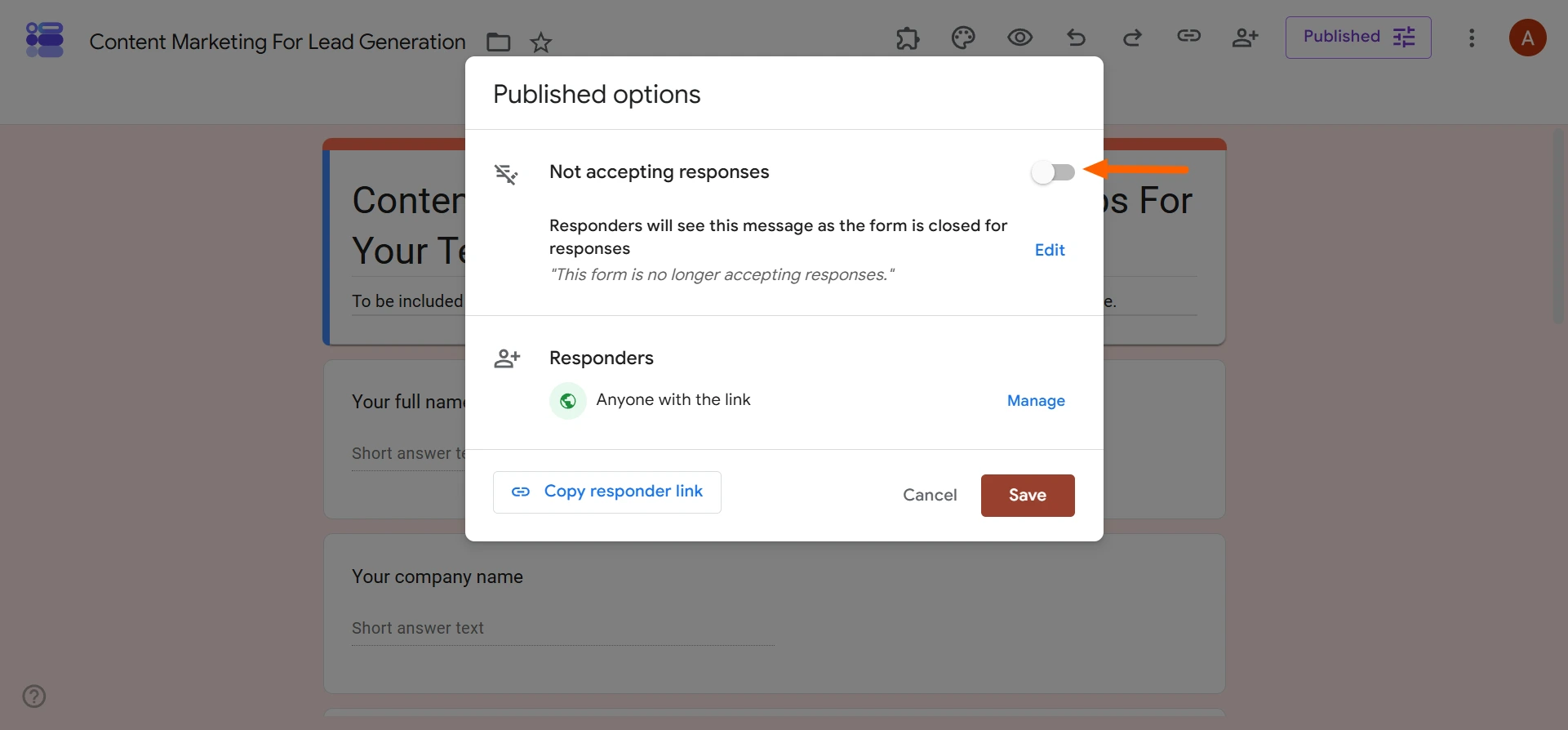Click the Your full name question
Image resolution: width=1568 pixels, height=730 pixels.
(x=408, y=402)
